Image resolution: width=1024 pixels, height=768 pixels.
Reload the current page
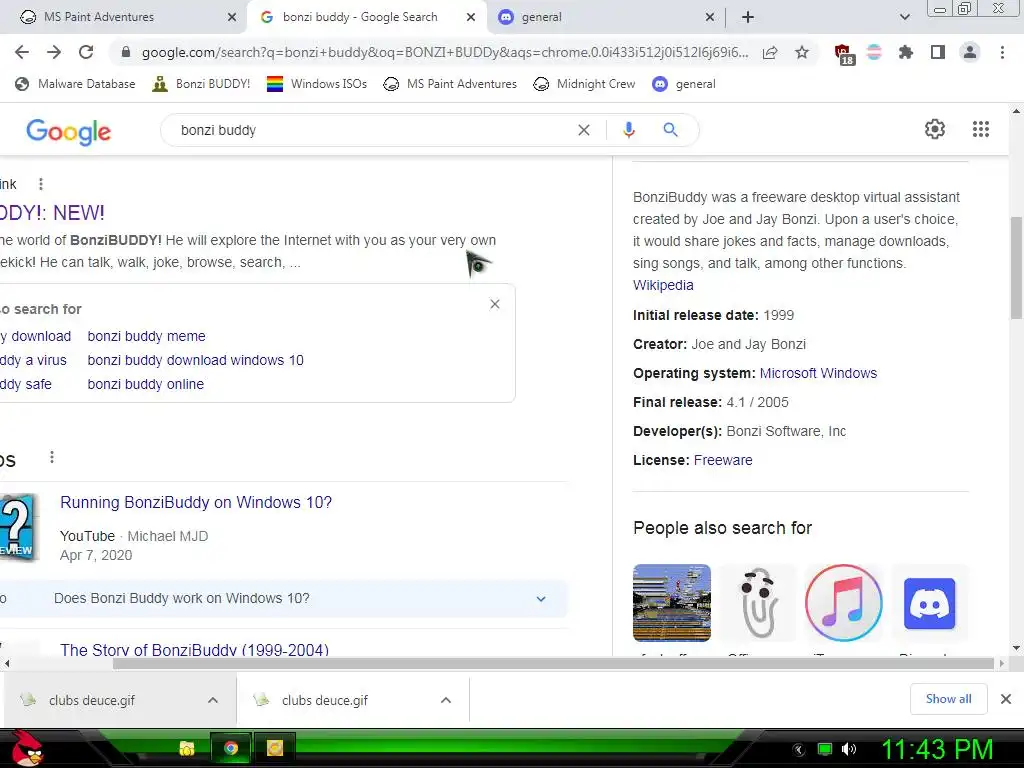point(86,52)
